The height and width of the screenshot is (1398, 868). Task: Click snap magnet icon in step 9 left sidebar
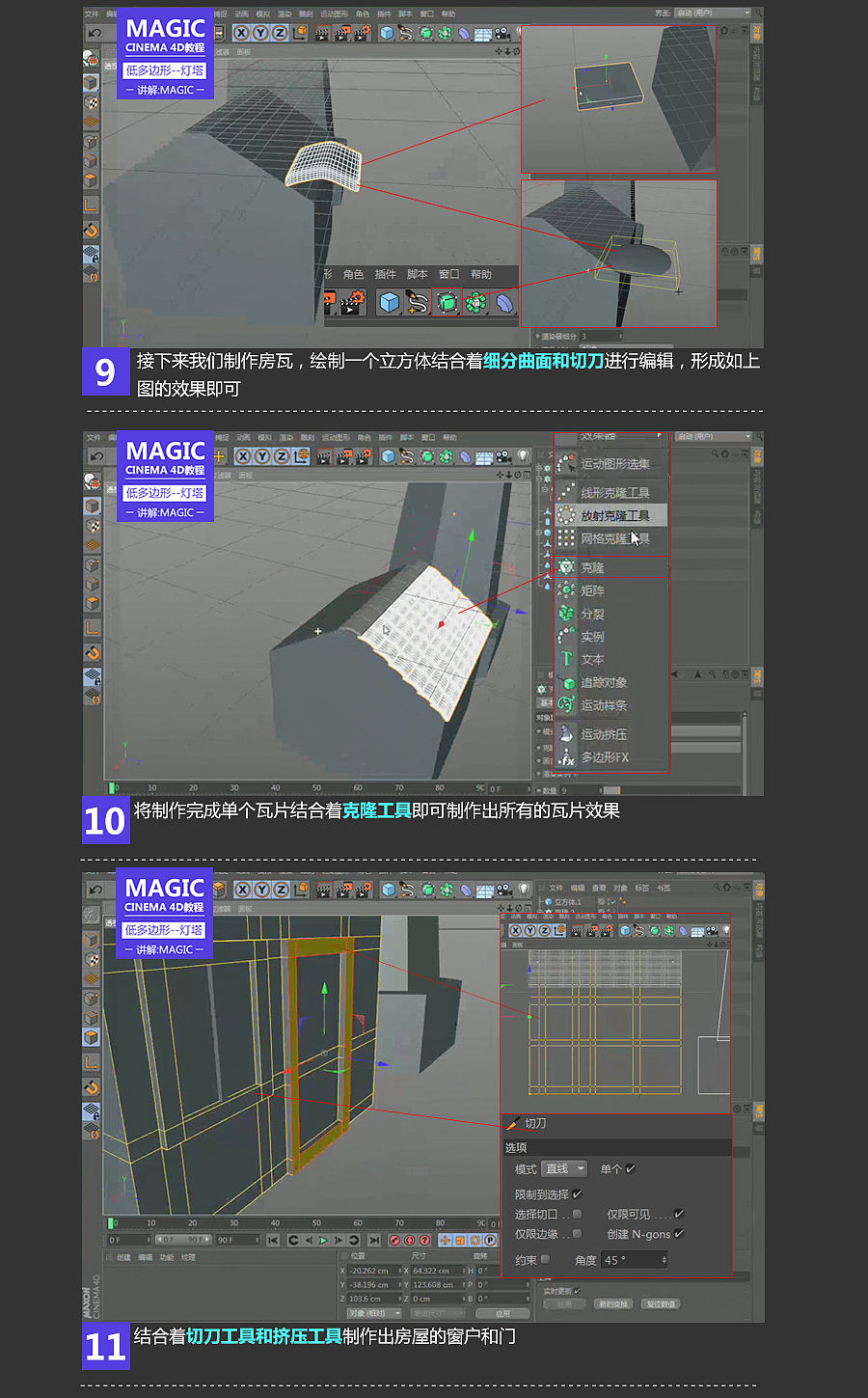[x=91, y=231]
